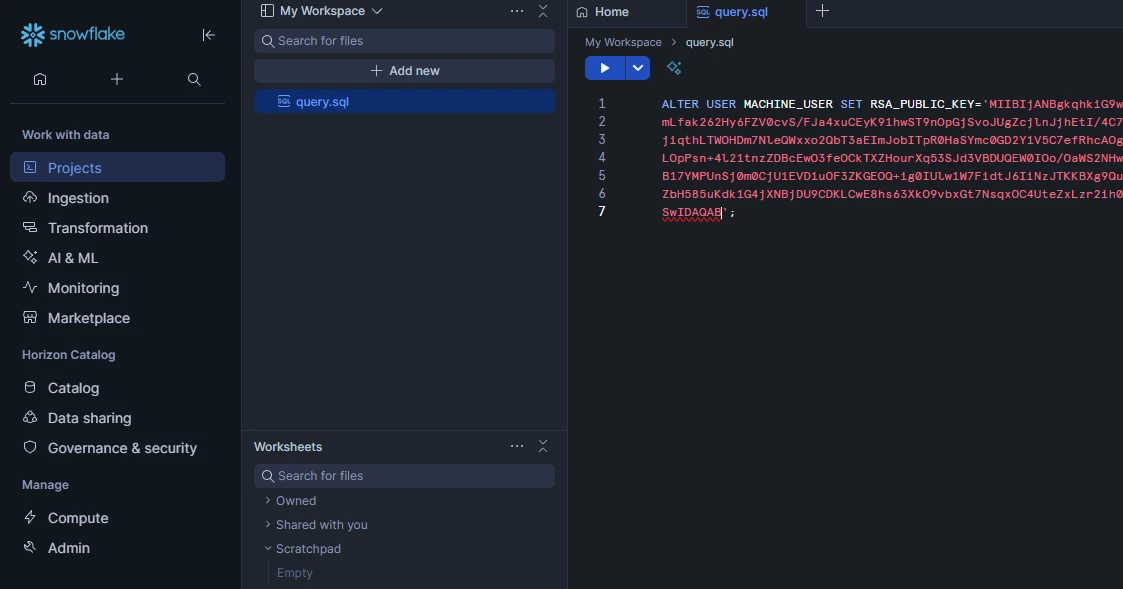Click the plus create icon in sidebar
This screenshot has height=589, width=1123.
[117, 79]
